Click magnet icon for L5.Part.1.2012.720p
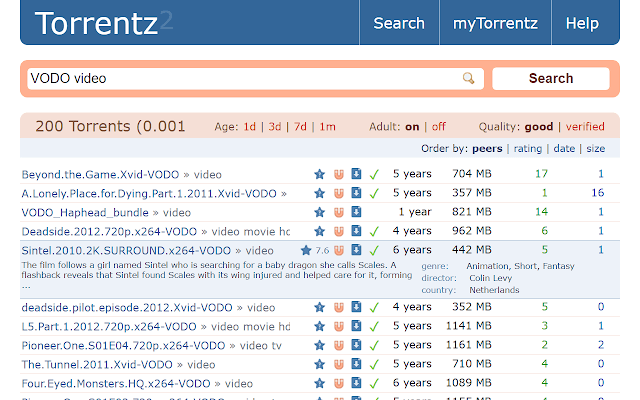This screenshot has width=640, height=400. (339, 327)
